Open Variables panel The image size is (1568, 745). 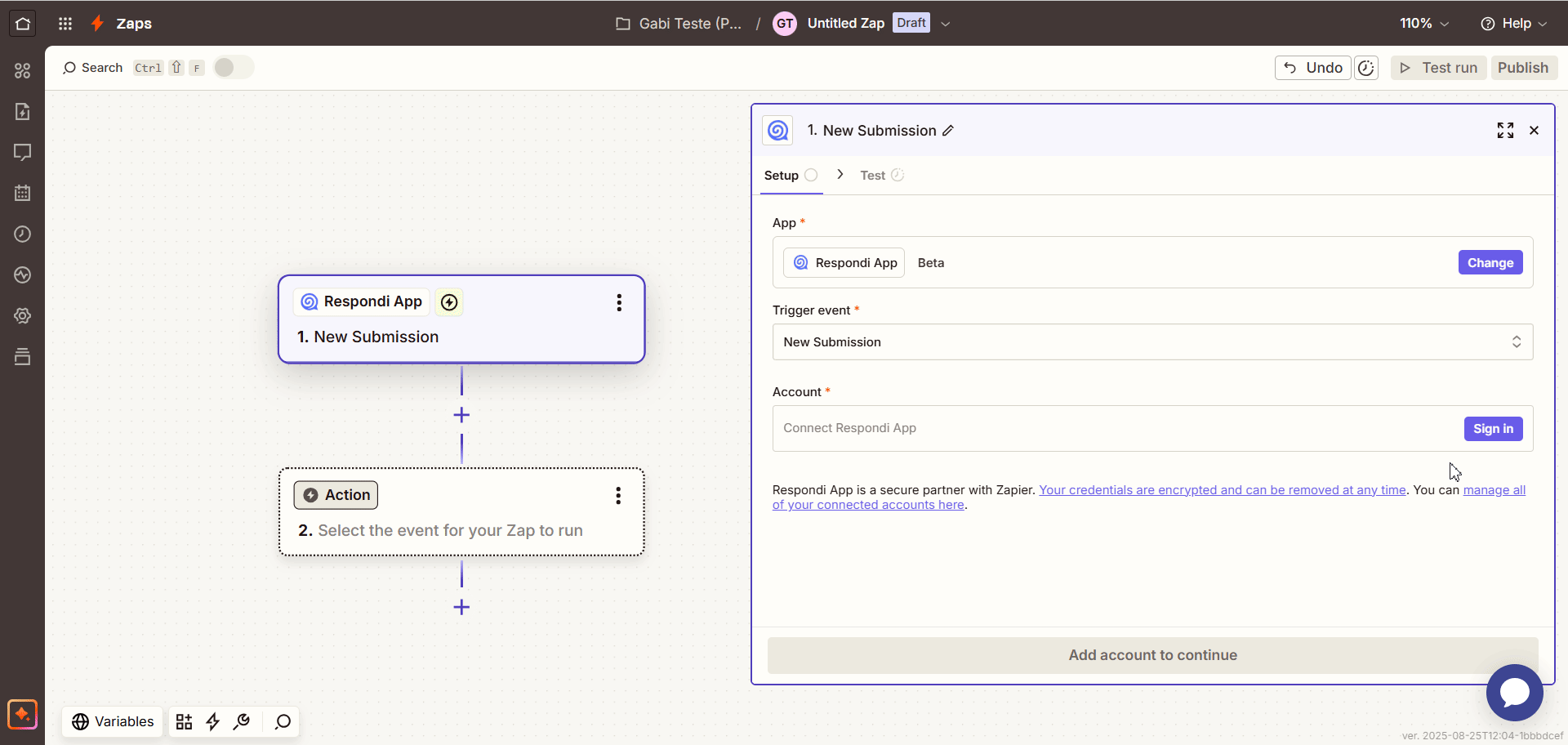click(113, 721)
